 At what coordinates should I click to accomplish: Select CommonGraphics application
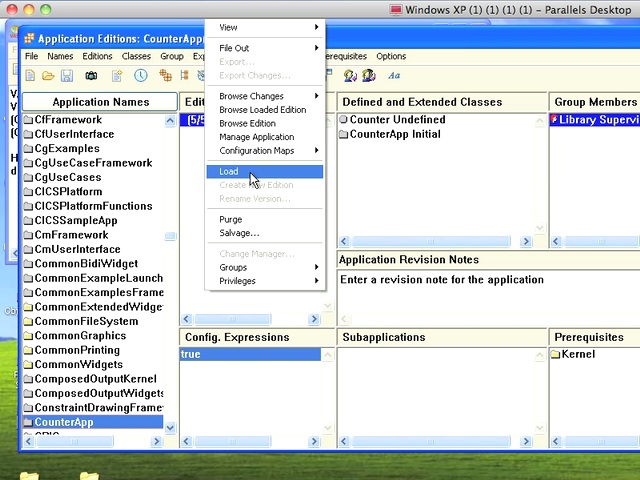(x=93, y=336)
